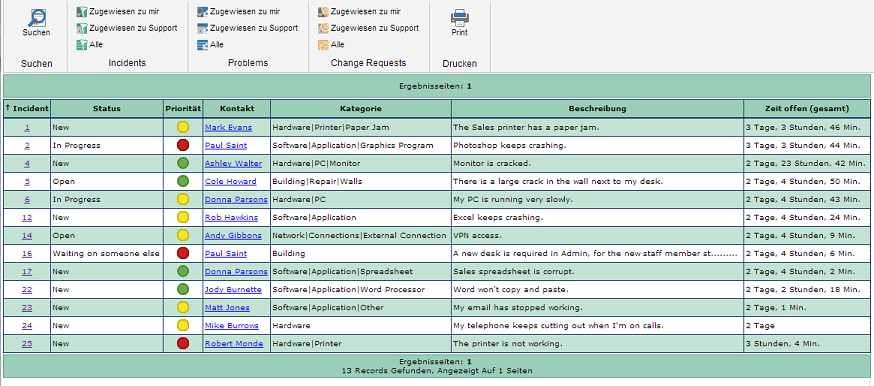Sort by the Beschreibung column header

(x=598, y=109)
